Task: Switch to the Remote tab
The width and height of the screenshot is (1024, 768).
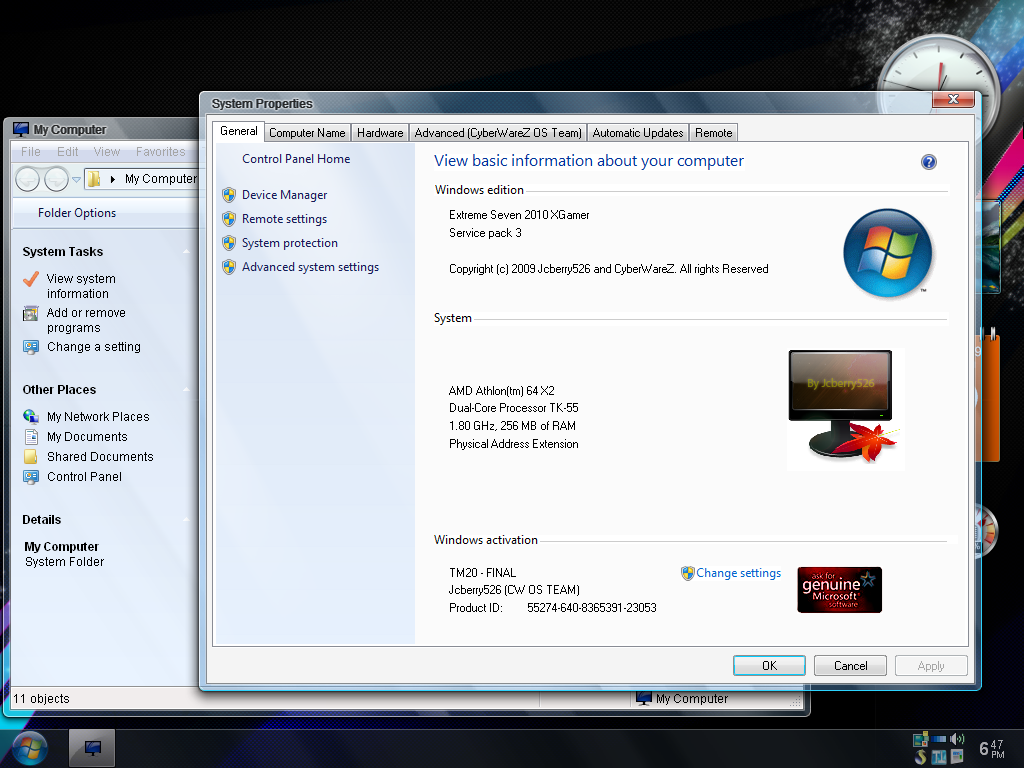Action: point(713,133)
